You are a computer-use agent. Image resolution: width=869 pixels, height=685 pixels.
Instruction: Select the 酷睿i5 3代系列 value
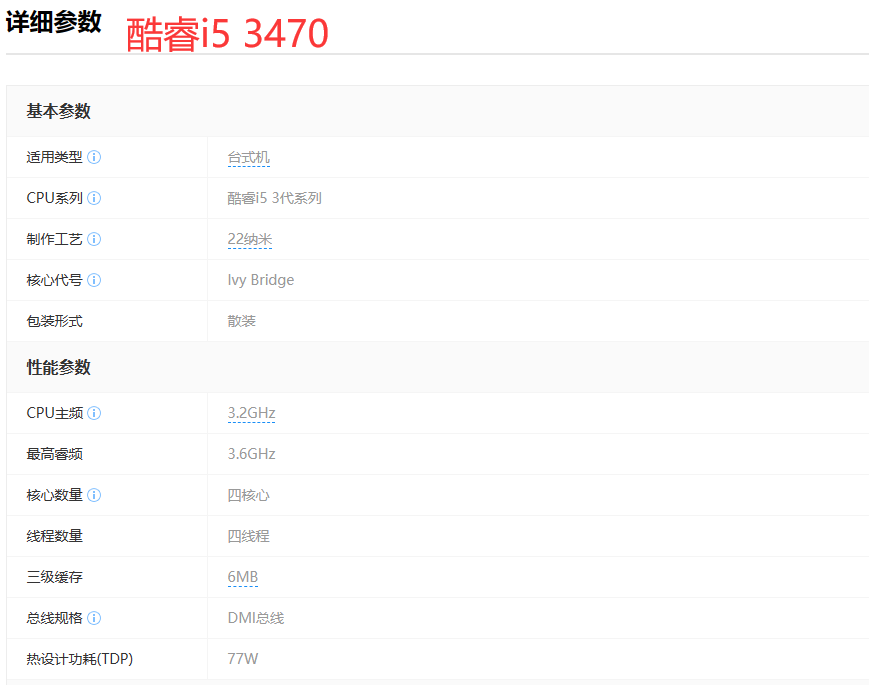(274, 198)
